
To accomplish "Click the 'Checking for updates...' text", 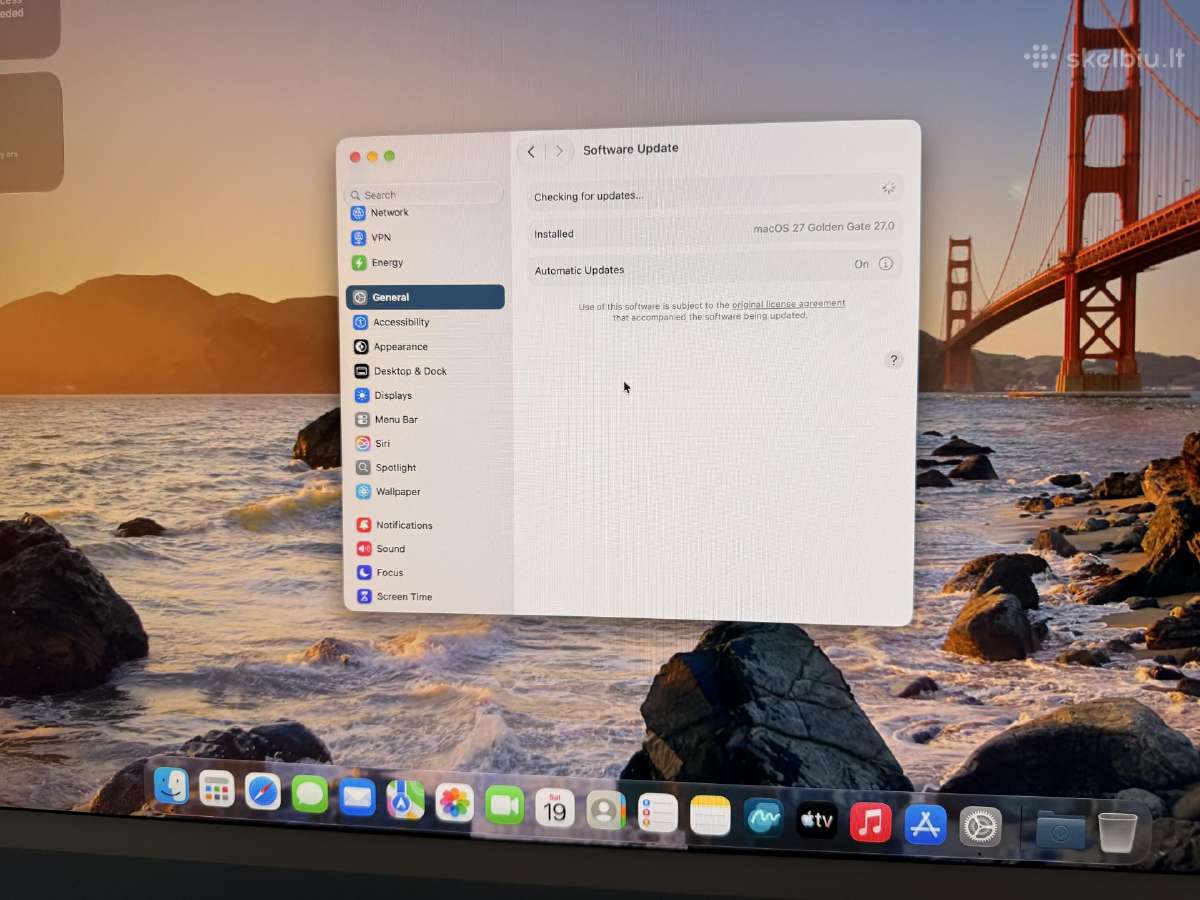I will [x=589, y=196].
